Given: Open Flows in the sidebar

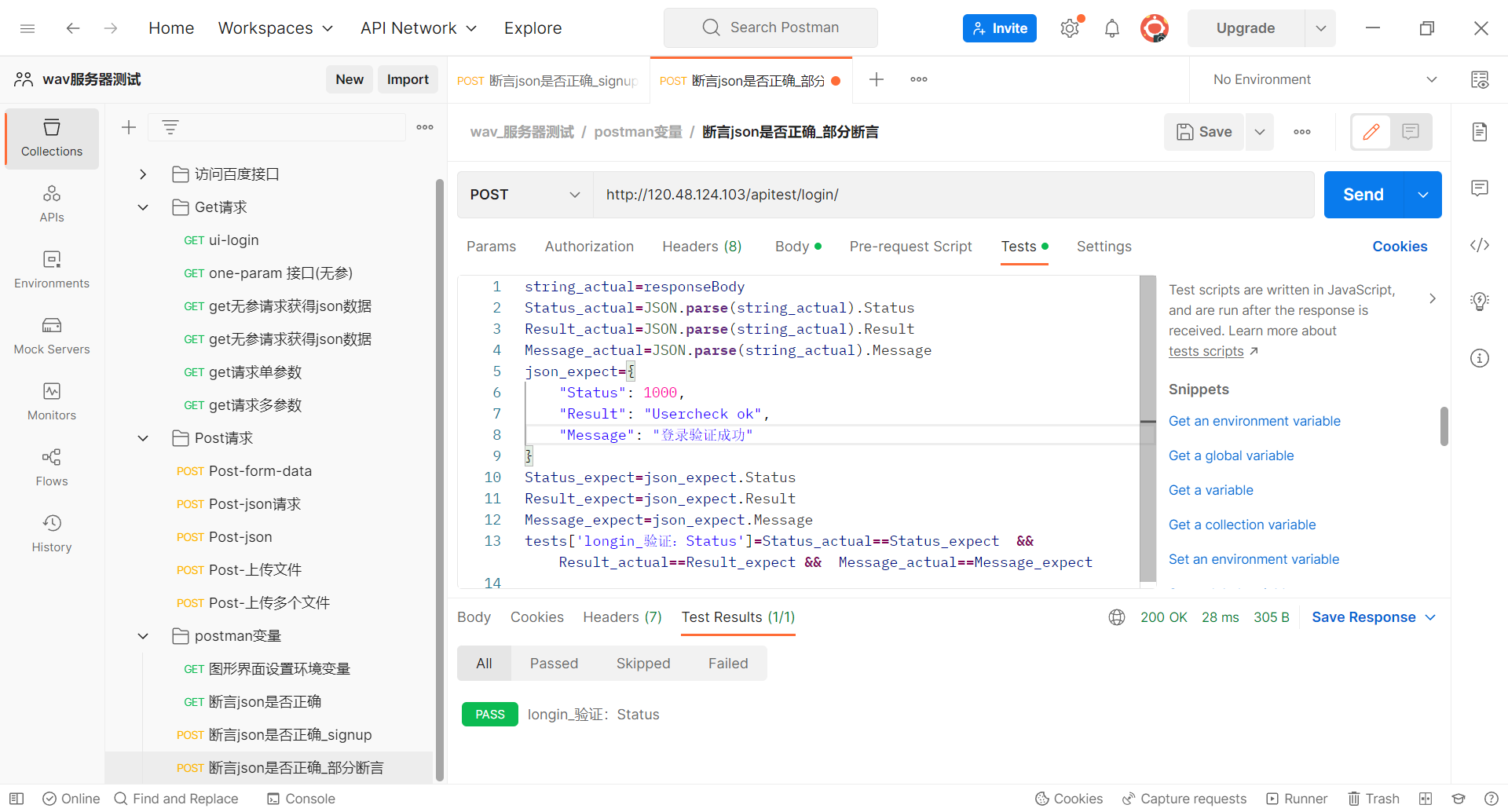Looking at the screenshot, I should tap(52, 468).
